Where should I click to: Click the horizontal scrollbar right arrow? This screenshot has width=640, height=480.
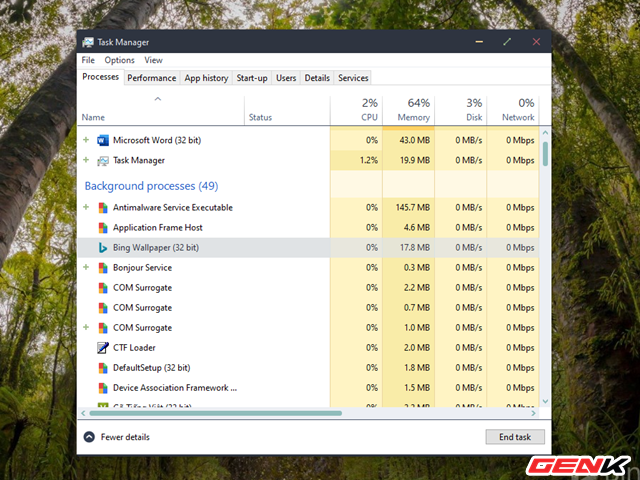[x=533, y=413]
